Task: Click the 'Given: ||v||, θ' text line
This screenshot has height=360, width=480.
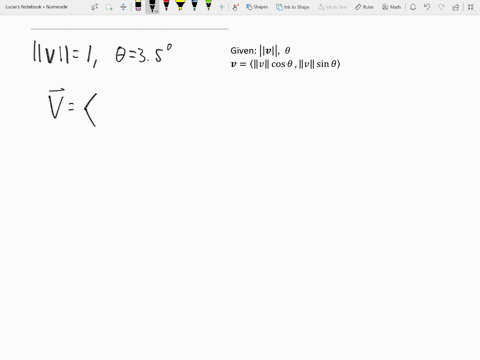Action: pyautogui.click(x=260, y=51)
